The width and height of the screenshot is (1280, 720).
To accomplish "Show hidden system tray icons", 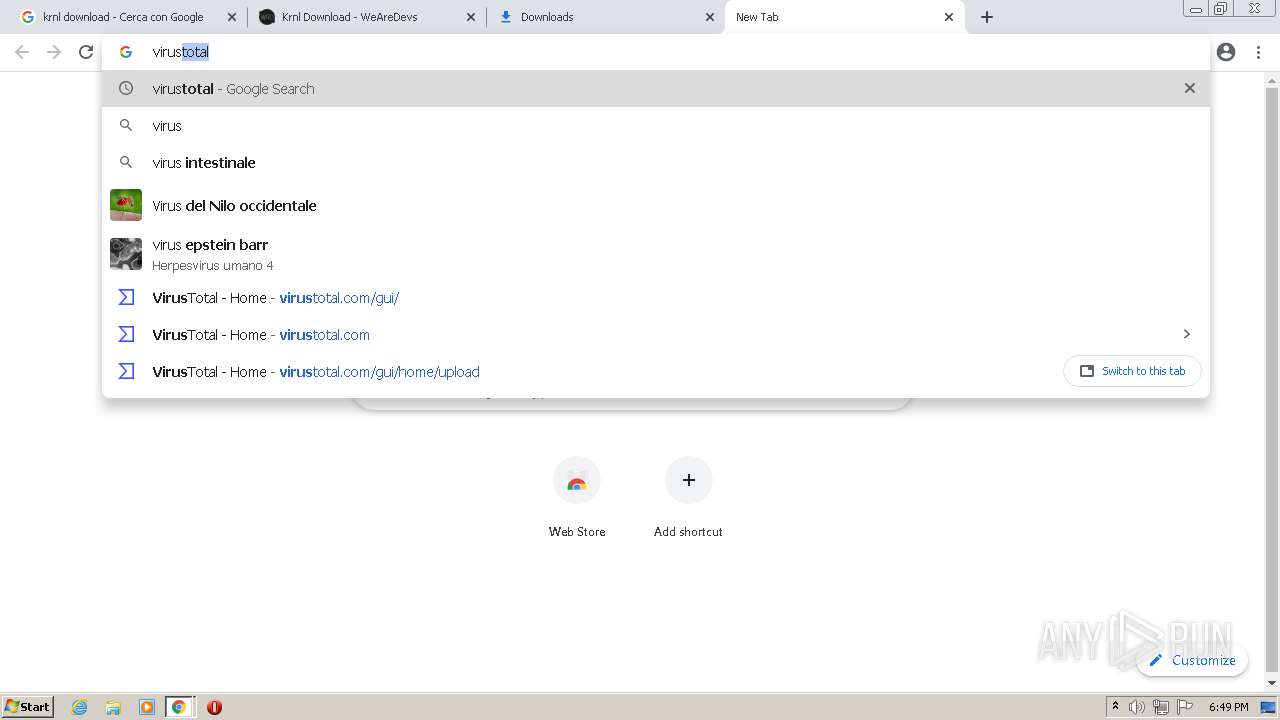I will pyautogui.click(x=1116, y=707).
